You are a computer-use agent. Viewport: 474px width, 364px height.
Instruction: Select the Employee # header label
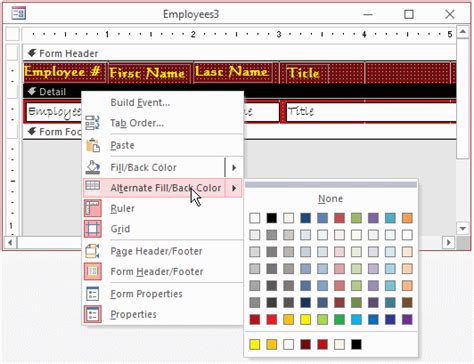65,72
